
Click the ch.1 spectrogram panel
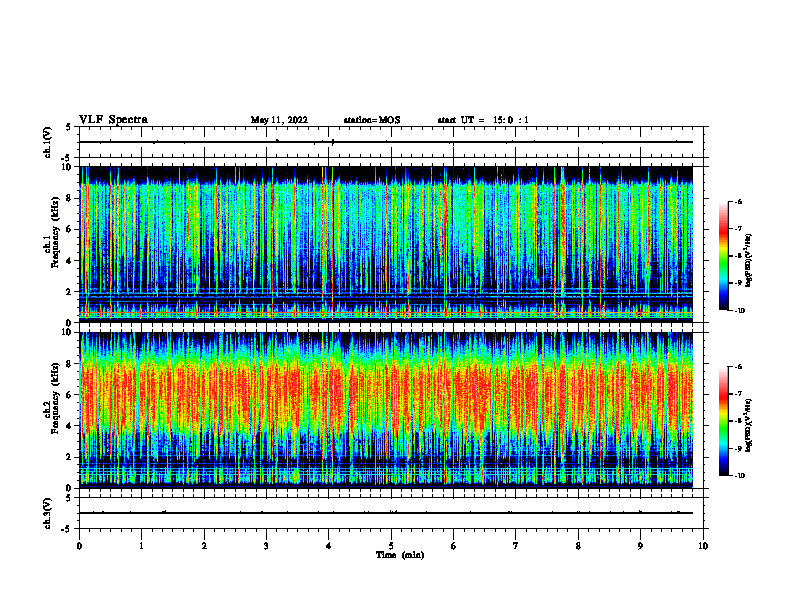386,244
